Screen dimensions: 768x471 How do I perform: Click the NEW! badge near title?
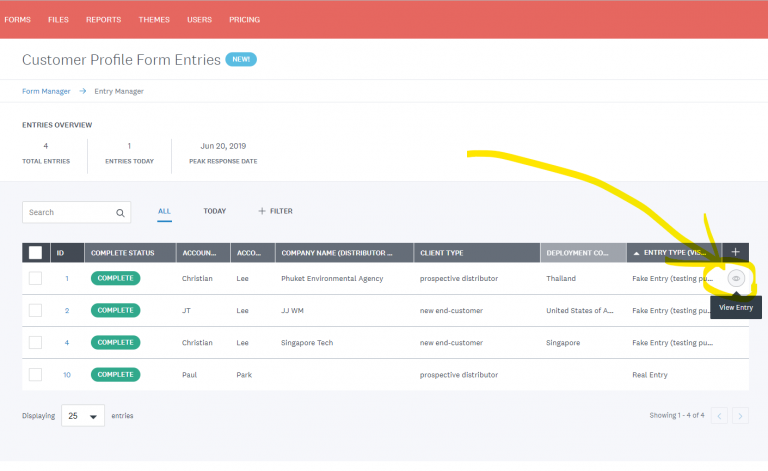(x=241, y=60)
